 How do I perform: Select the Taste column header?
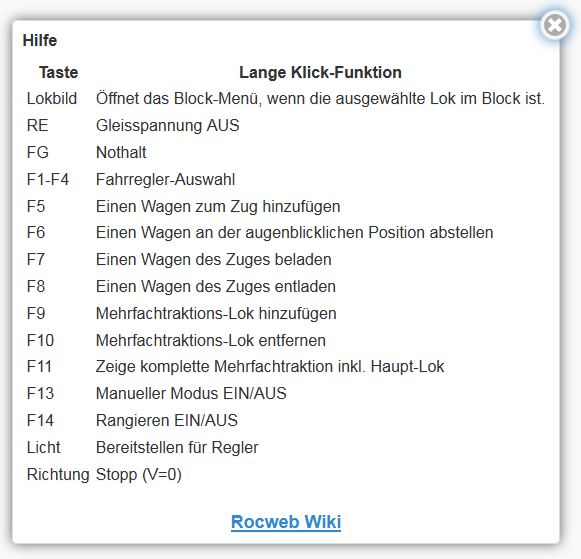coord(59,72)
